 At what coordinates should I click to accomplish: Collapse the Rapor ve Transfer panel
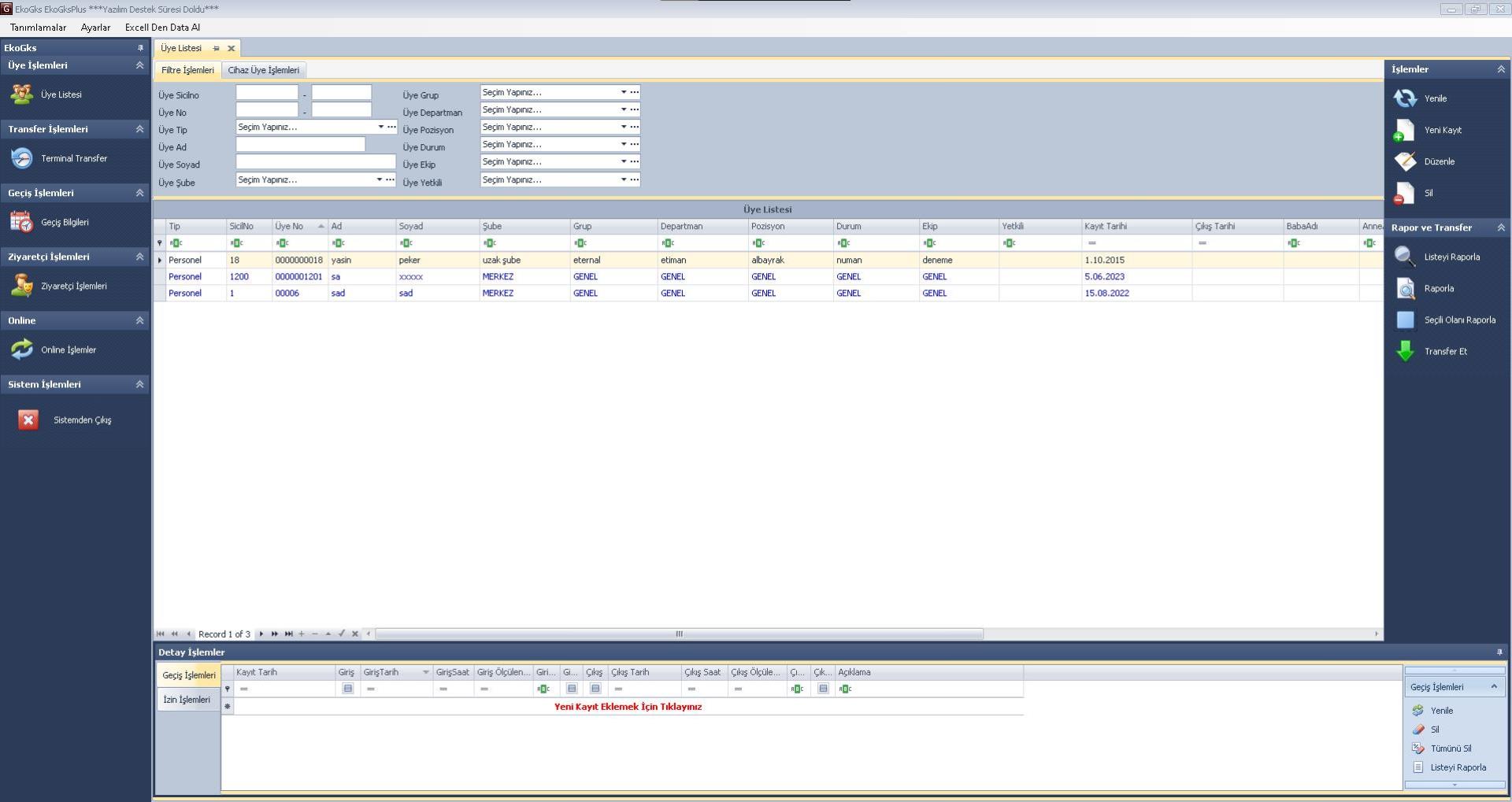tap(1500, 227)
